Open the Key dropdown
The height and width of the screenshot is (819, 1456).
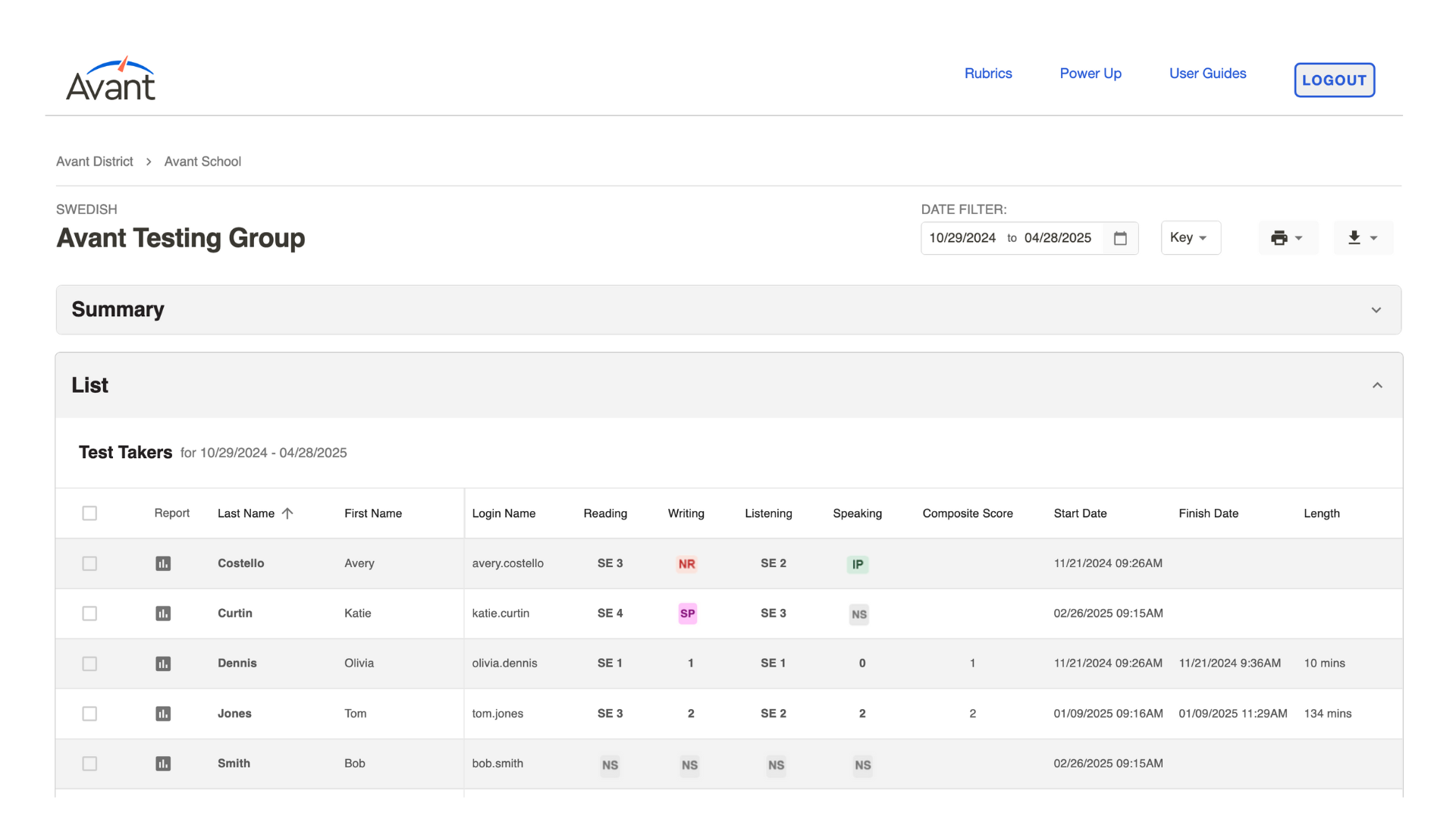pos(1191,238)
